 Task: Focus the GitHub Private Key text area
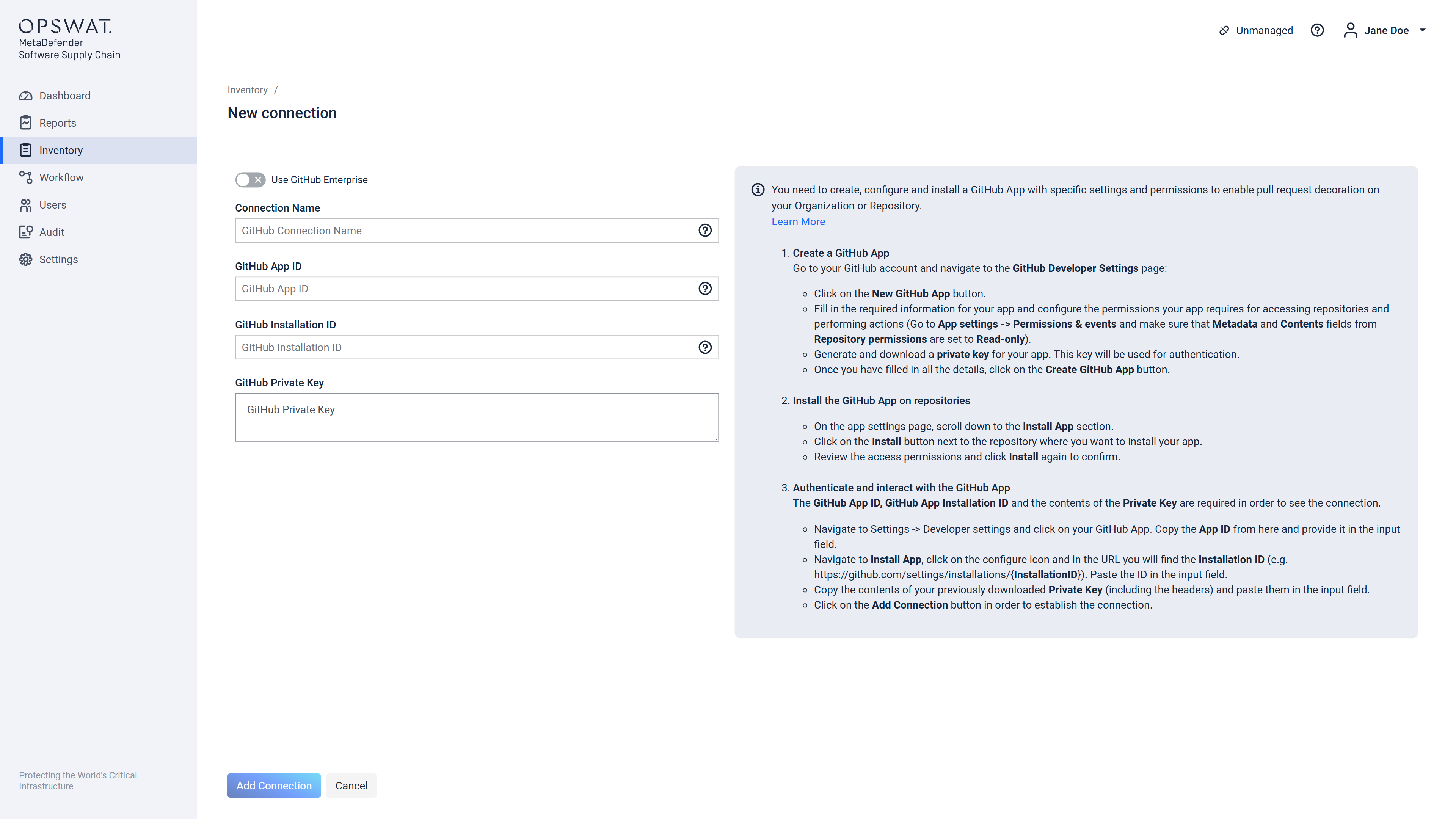point(476,417)
